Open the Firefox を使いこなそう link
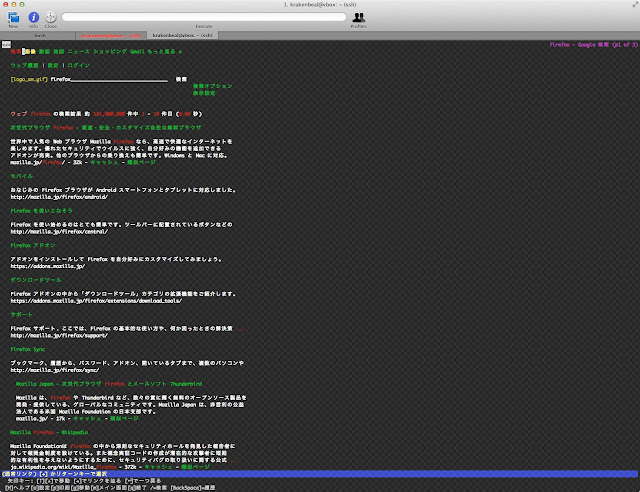This screenshot has height=492, width=640. pos(41,211)
